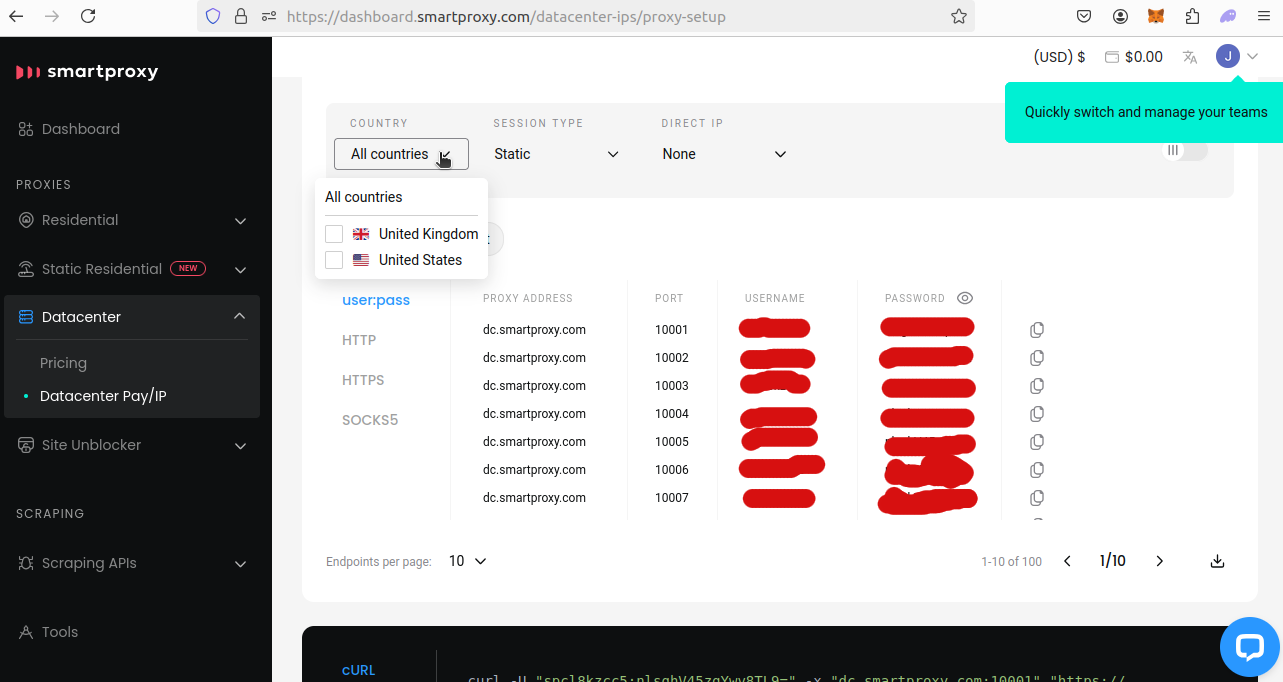Screen dimensions: 1283x682
Task: Open the J user avatar menu
Action: coord(1228,56)
